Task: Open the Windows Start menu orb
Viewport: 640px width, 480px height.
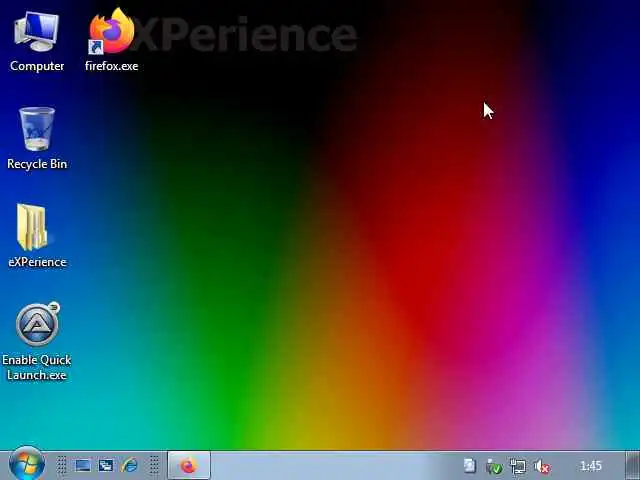Action: [27, 464]
